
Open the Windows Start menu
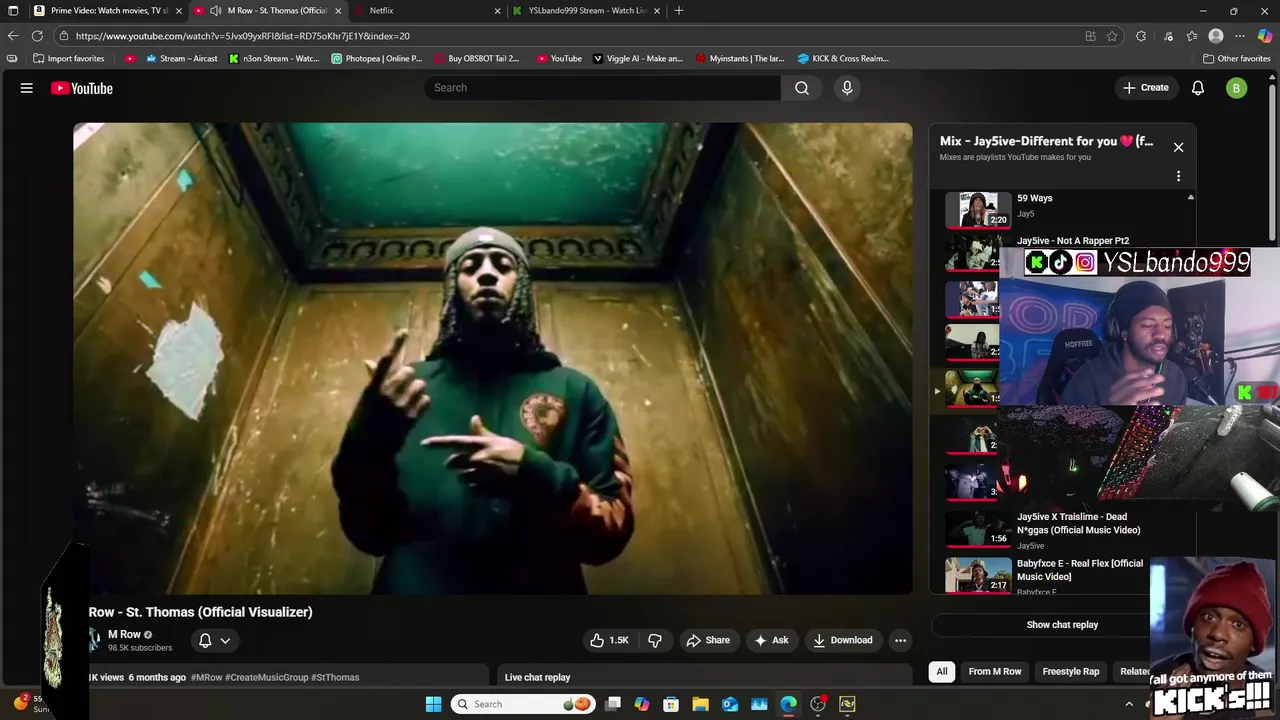coord(434,704)
